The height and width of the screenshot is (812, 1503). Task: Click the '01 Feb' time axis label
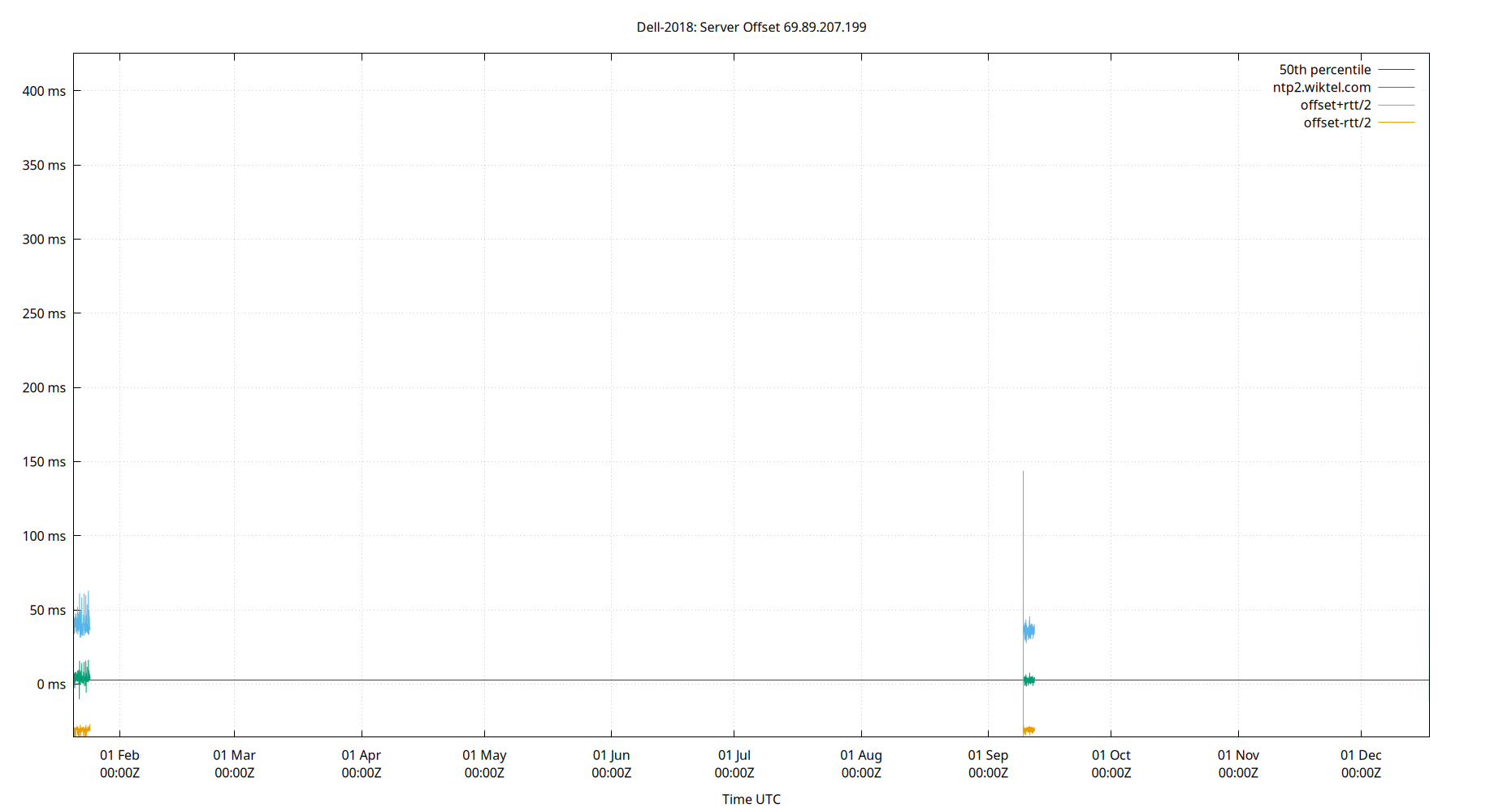[x=119, y=763]
